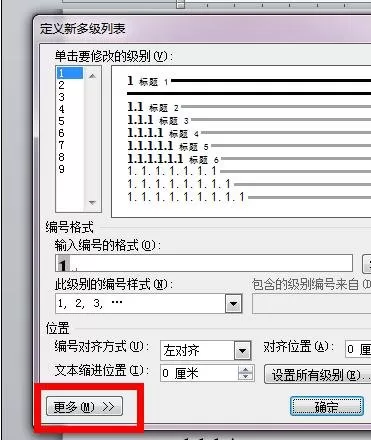
Task: Select level 5 in the level list
Action: click(70, 121)
